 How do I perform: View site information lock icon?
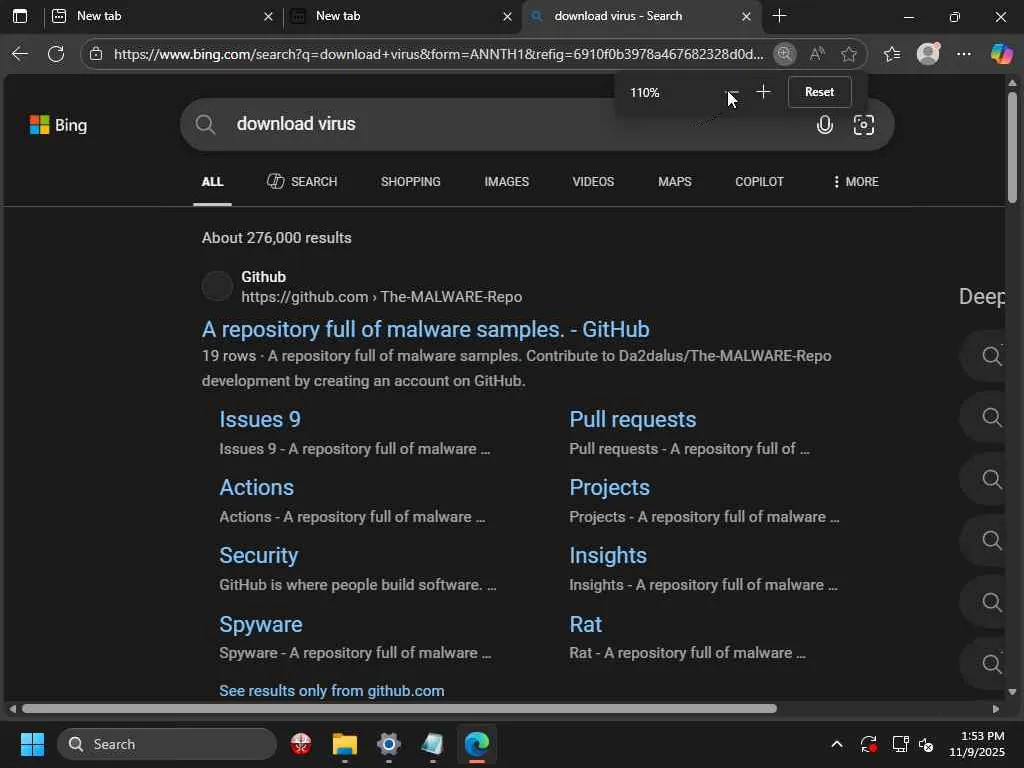(96, 54)
